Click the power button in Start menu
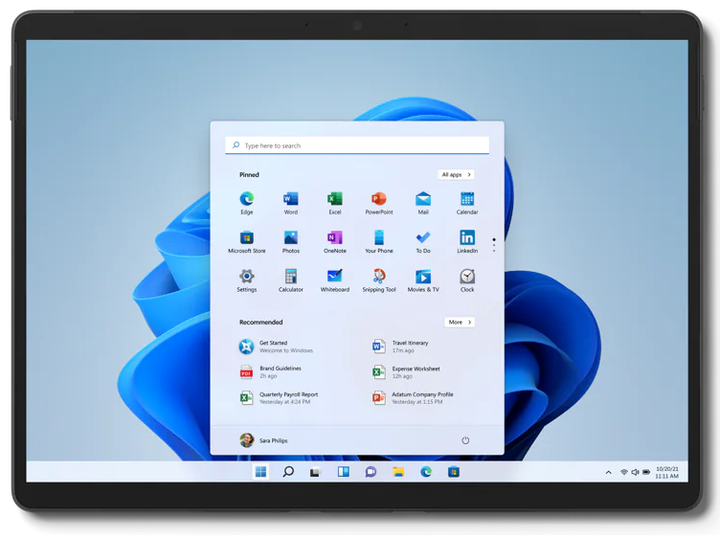The height and width of the screenshot is (536, 720). (465, 440)
